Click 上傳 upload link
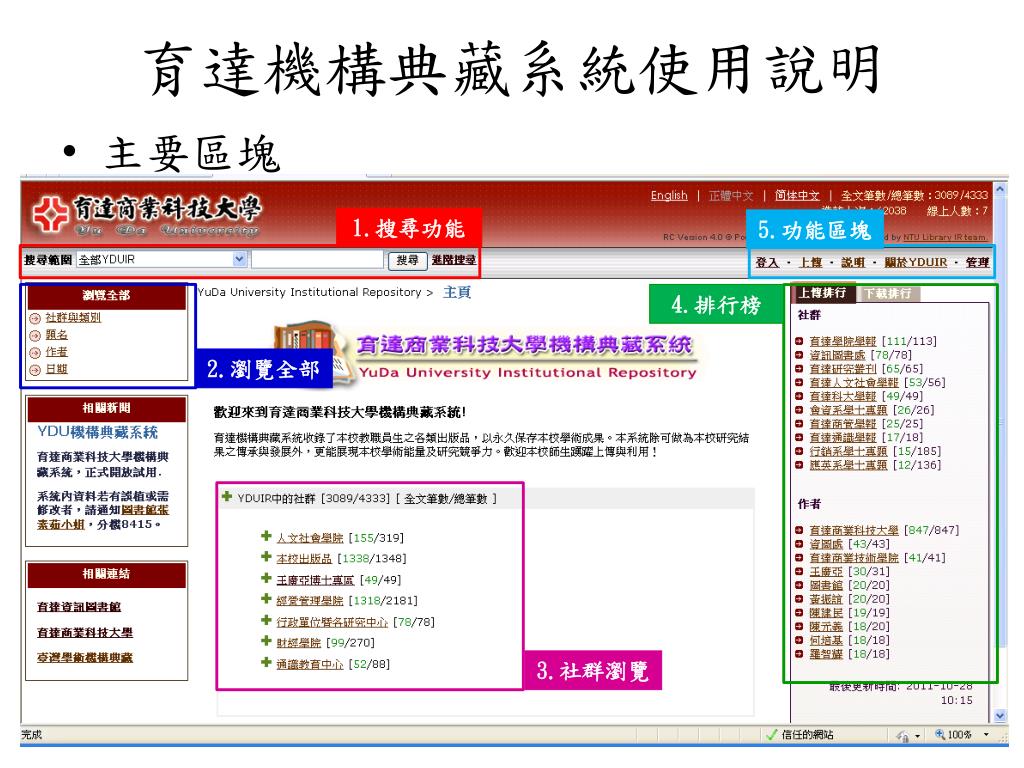Image resolution: width=1024 pixels, height=768 pixels. point(810,263)
